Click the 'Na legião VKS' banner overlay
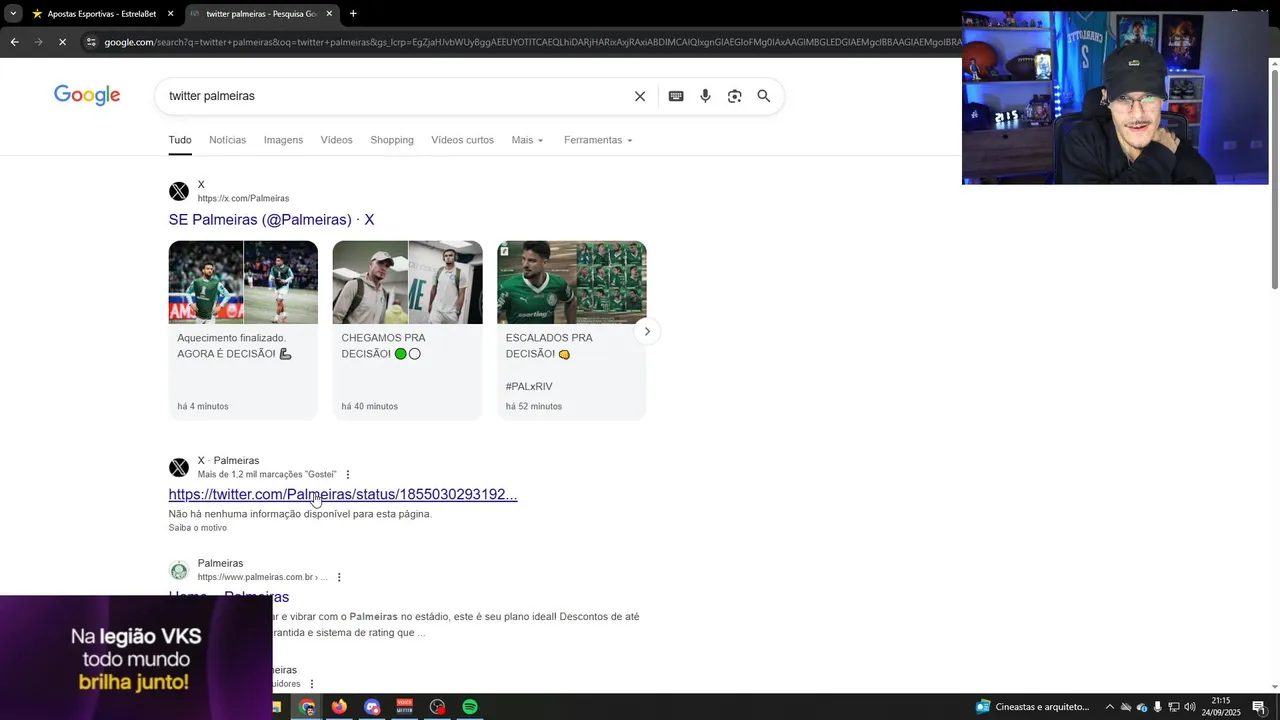Image resolution: width=1280 pixels, height=720 pixels. pyautogui.click(x=136, y=658)
